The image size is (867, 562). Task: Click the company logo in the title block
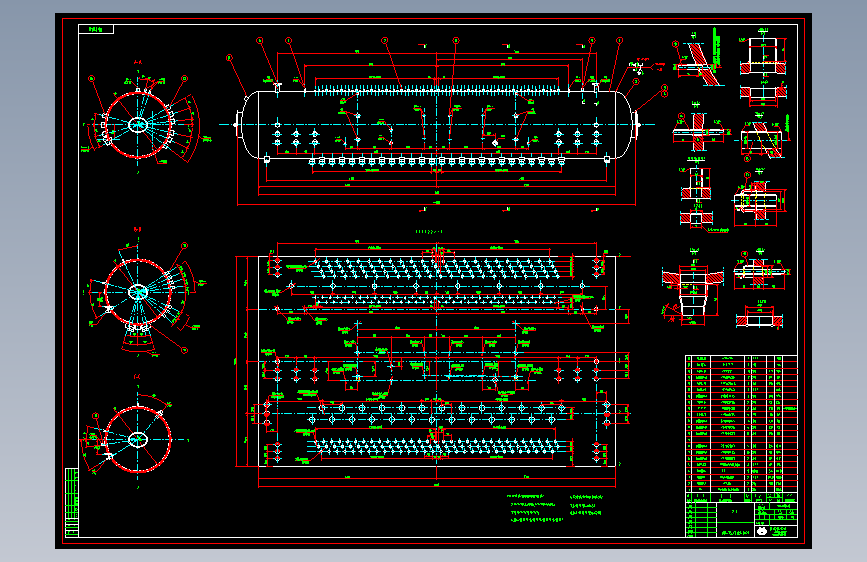click(762, 531)
